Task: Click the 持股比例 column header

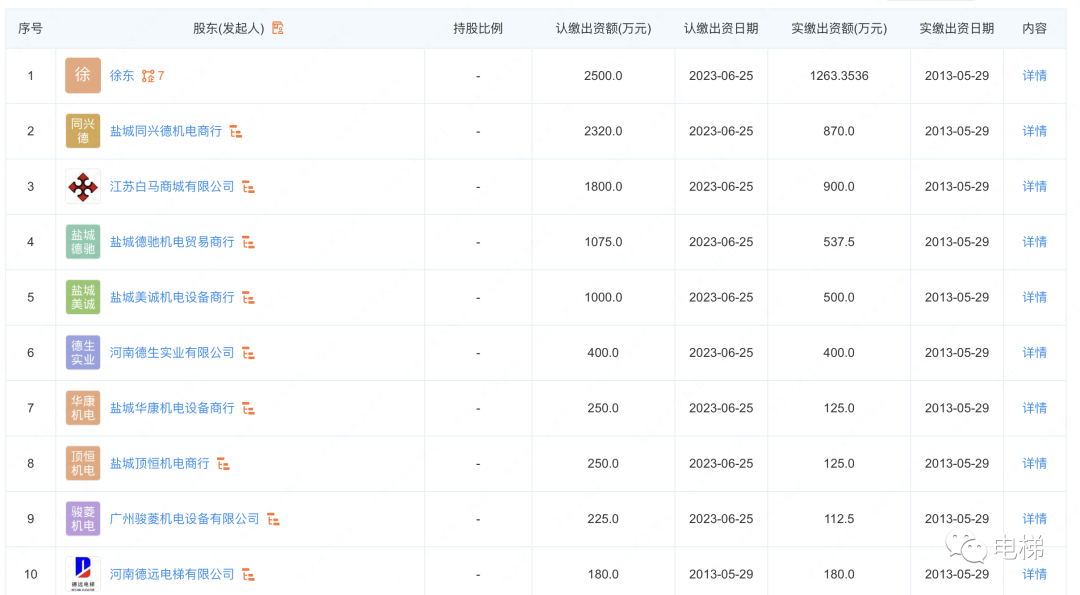Action: 478,28
